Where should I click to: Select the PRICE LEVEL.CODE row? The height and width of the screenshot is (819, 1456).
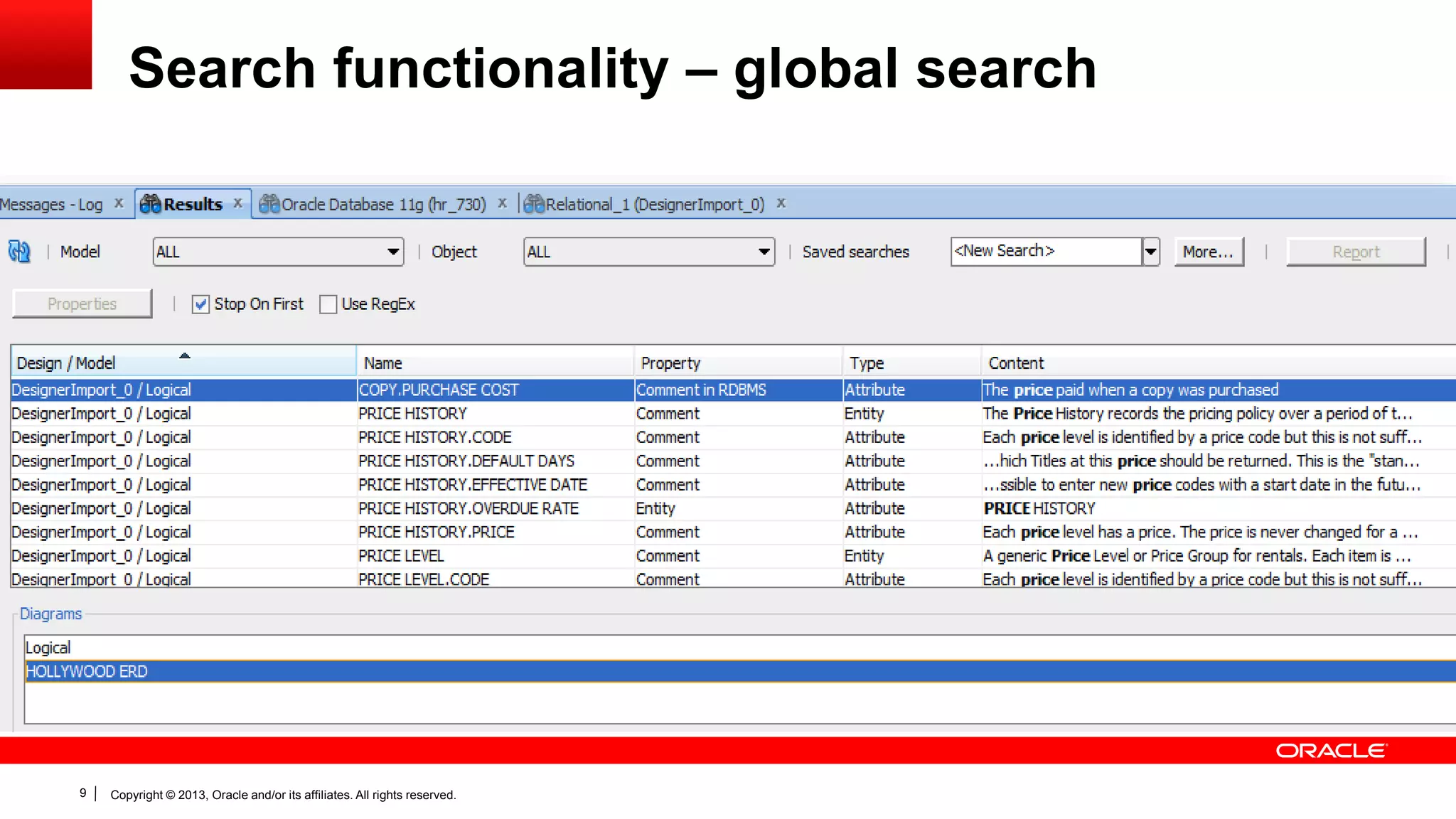[x=734, y=579]
